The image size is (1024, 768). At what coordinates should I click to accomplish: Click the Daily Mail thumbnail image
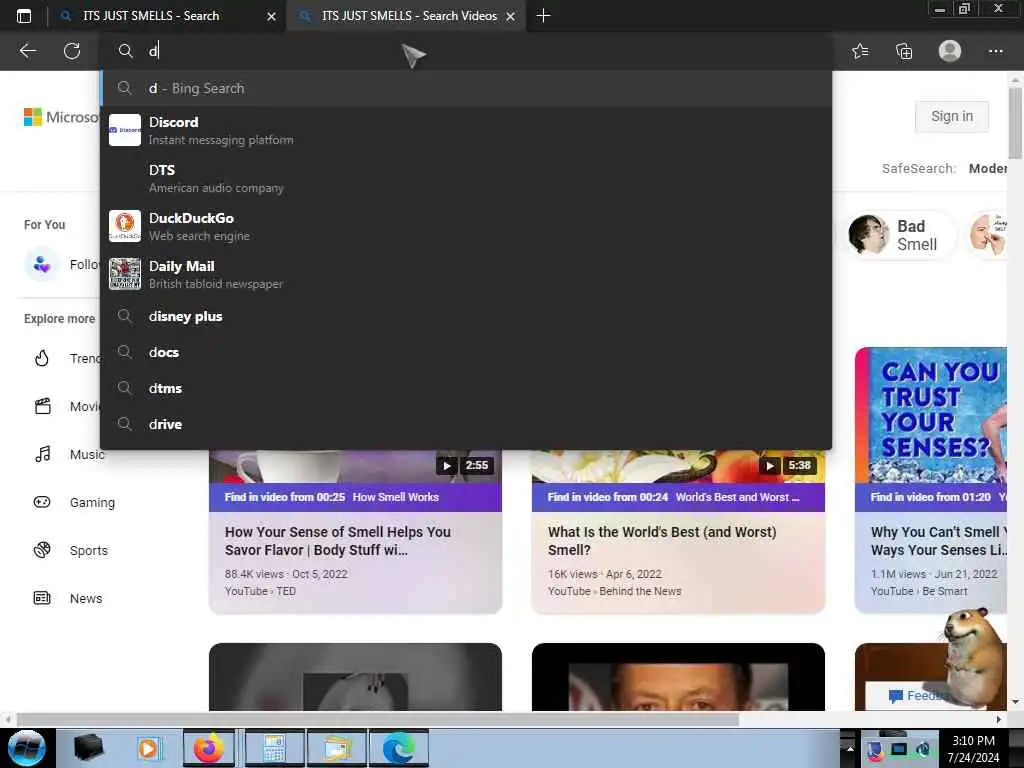click(x=125, y=274)
